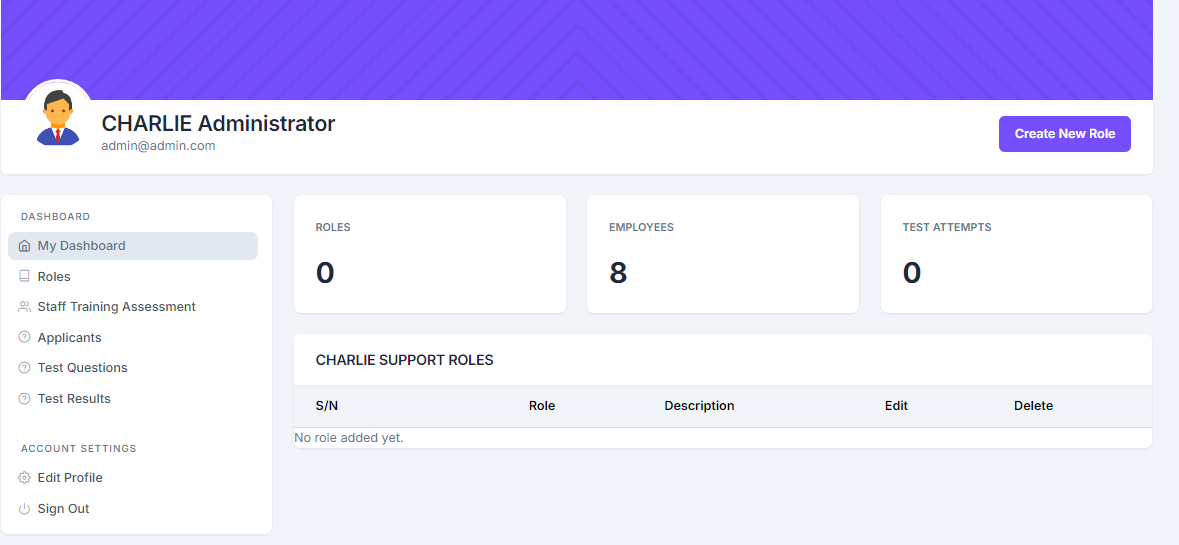Click the Employees count card
This screenshot has height=545, width=1179.
pos(722,254)
